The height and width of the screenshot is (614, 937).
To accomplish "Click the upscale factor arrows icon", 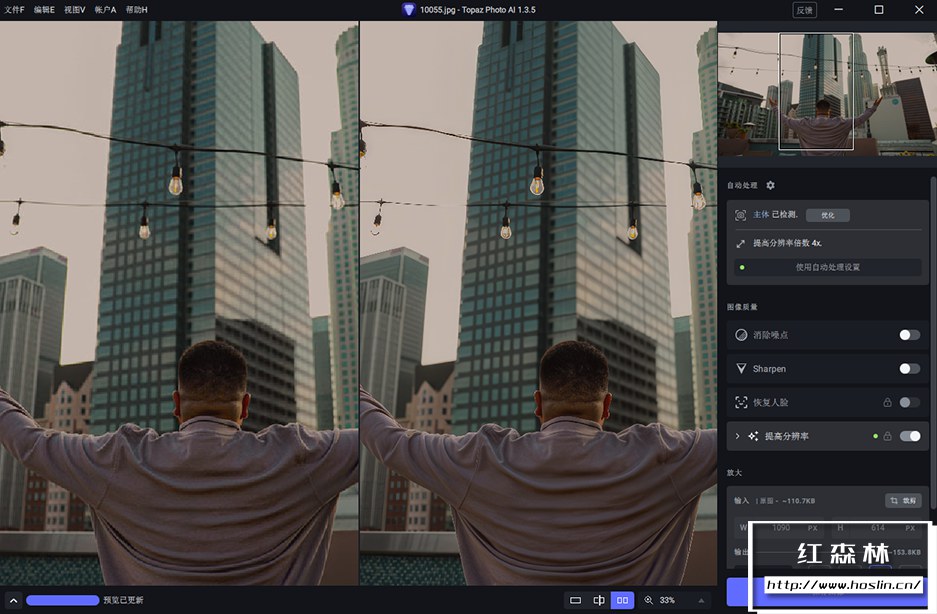I will [x=740, y=243].
